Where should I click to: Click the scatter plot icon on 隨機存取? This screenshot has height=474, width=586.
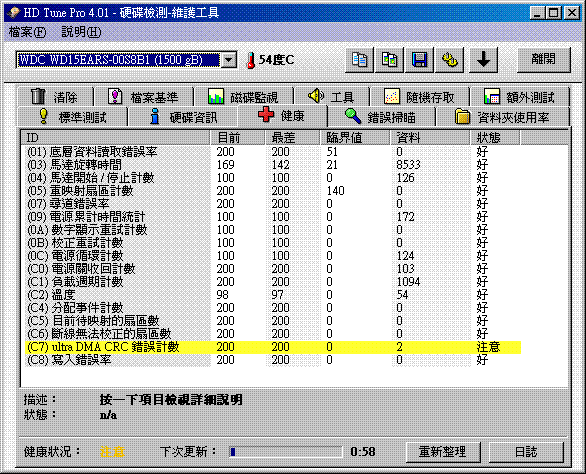pos(392,96)
